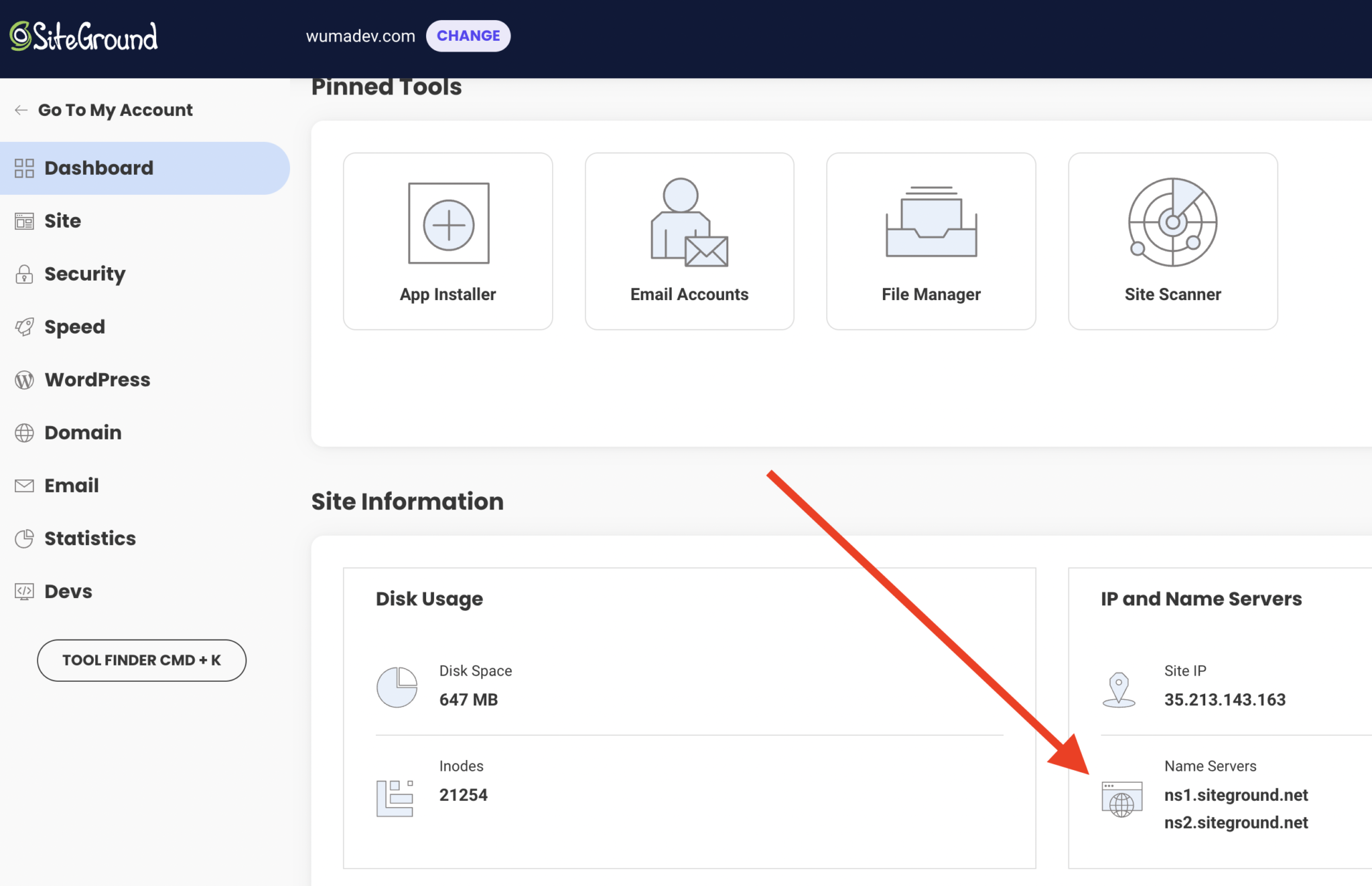Switch to the Site section

click(62, 221)
